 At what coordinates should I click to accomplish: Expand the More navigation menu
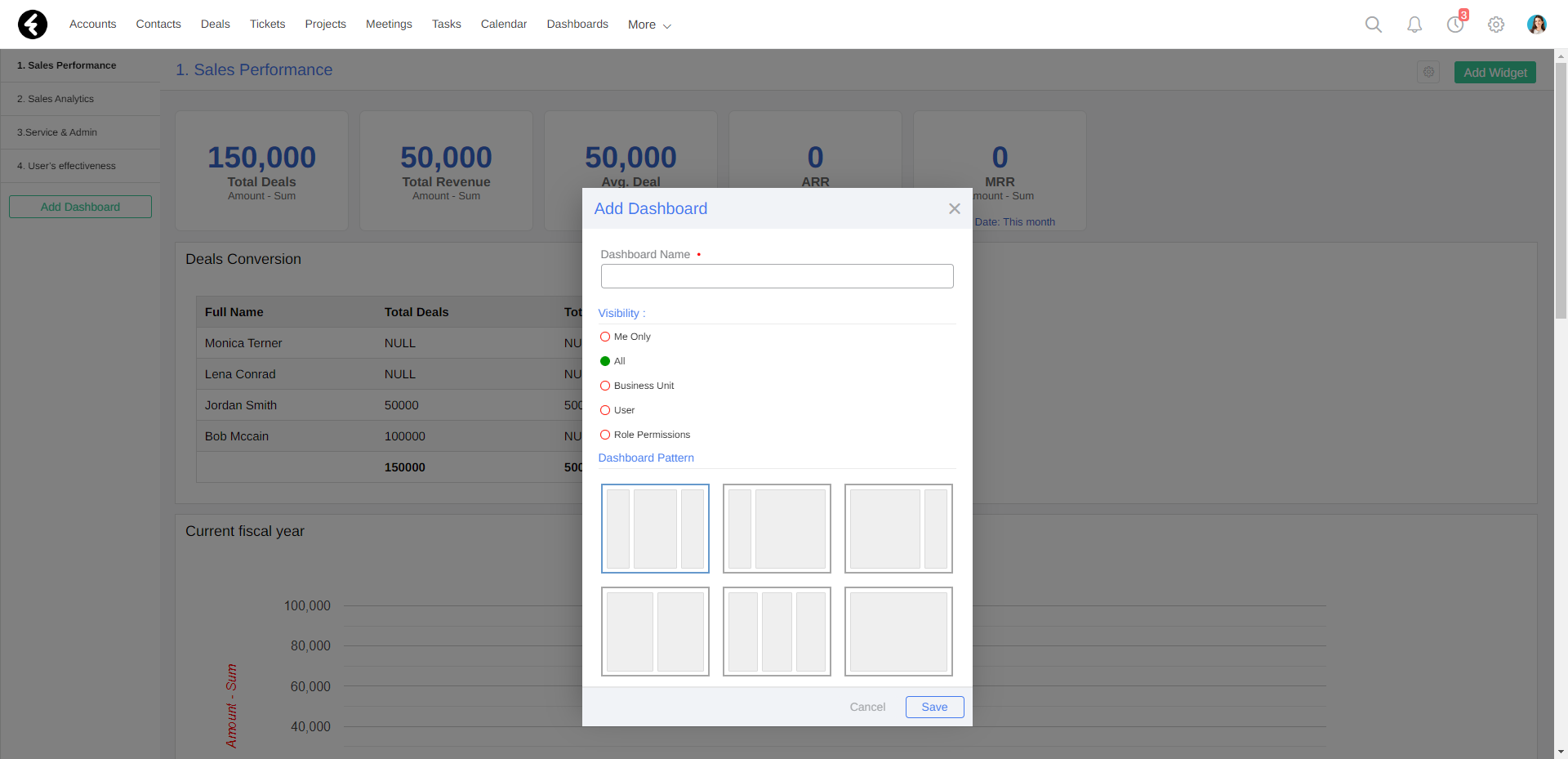coord(648,25)
